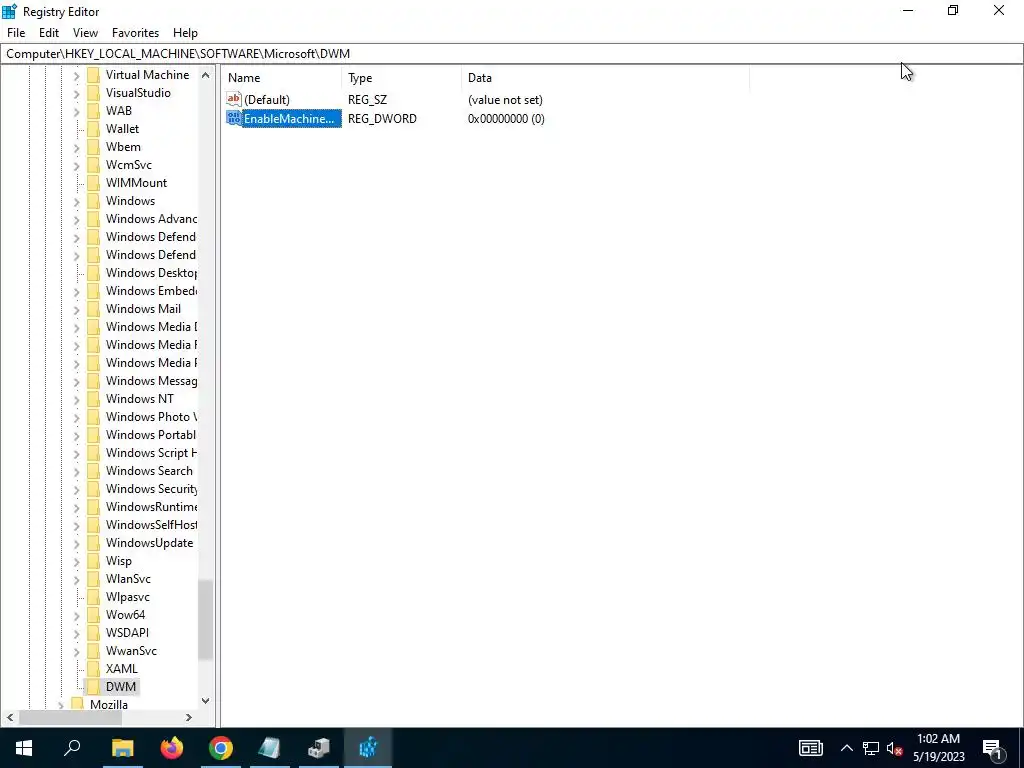1024x768 pixels.
Task: Click the 0x00000000 (0) data cell
Action: pyautogui.click(x=506, y=119)
